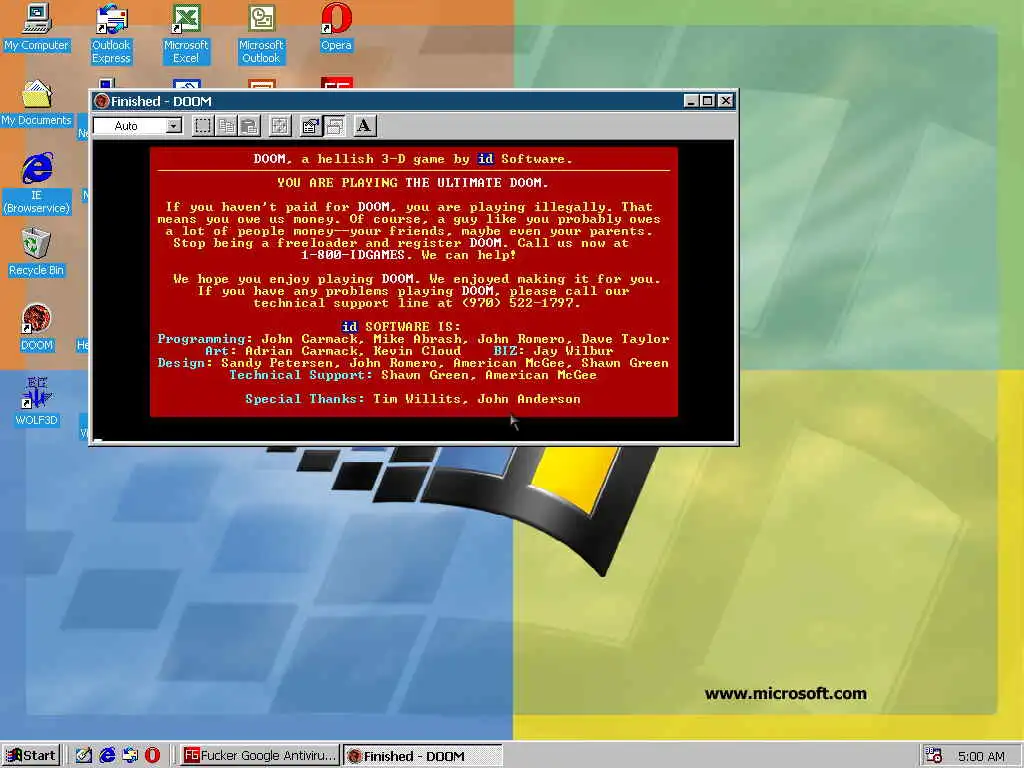Click the Finished - DOOM title bar text
This screenshot has height=768, width=1024.
click(161, 101)
